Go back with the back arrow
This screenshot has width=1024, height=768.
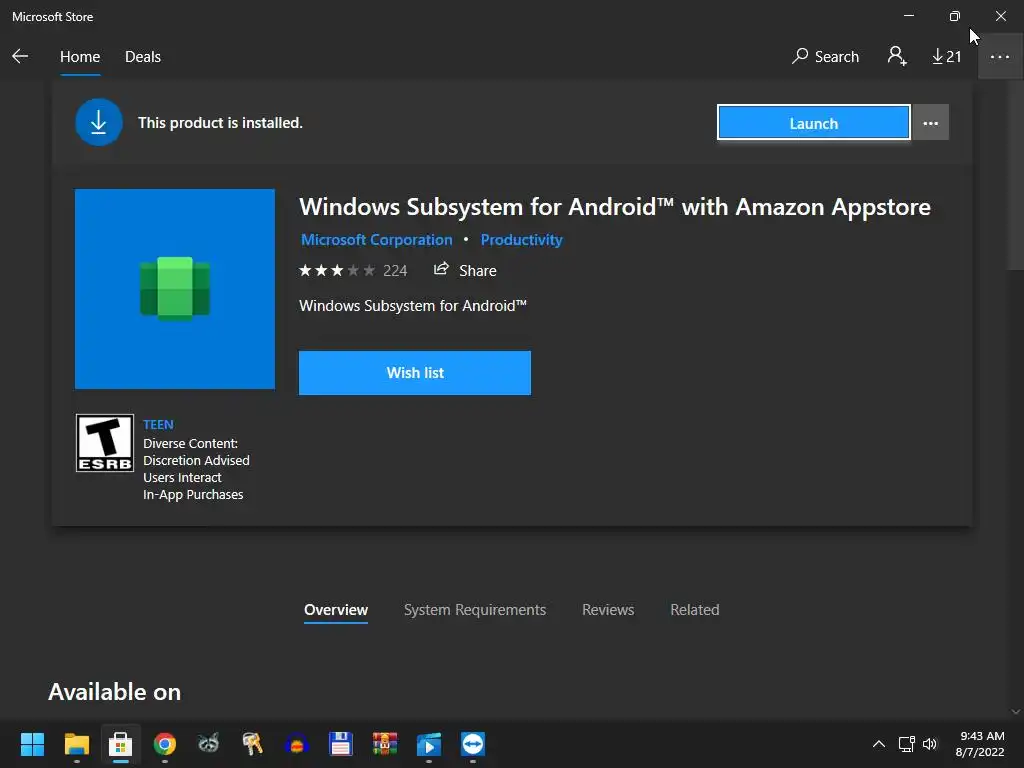(x=20, y=56)
